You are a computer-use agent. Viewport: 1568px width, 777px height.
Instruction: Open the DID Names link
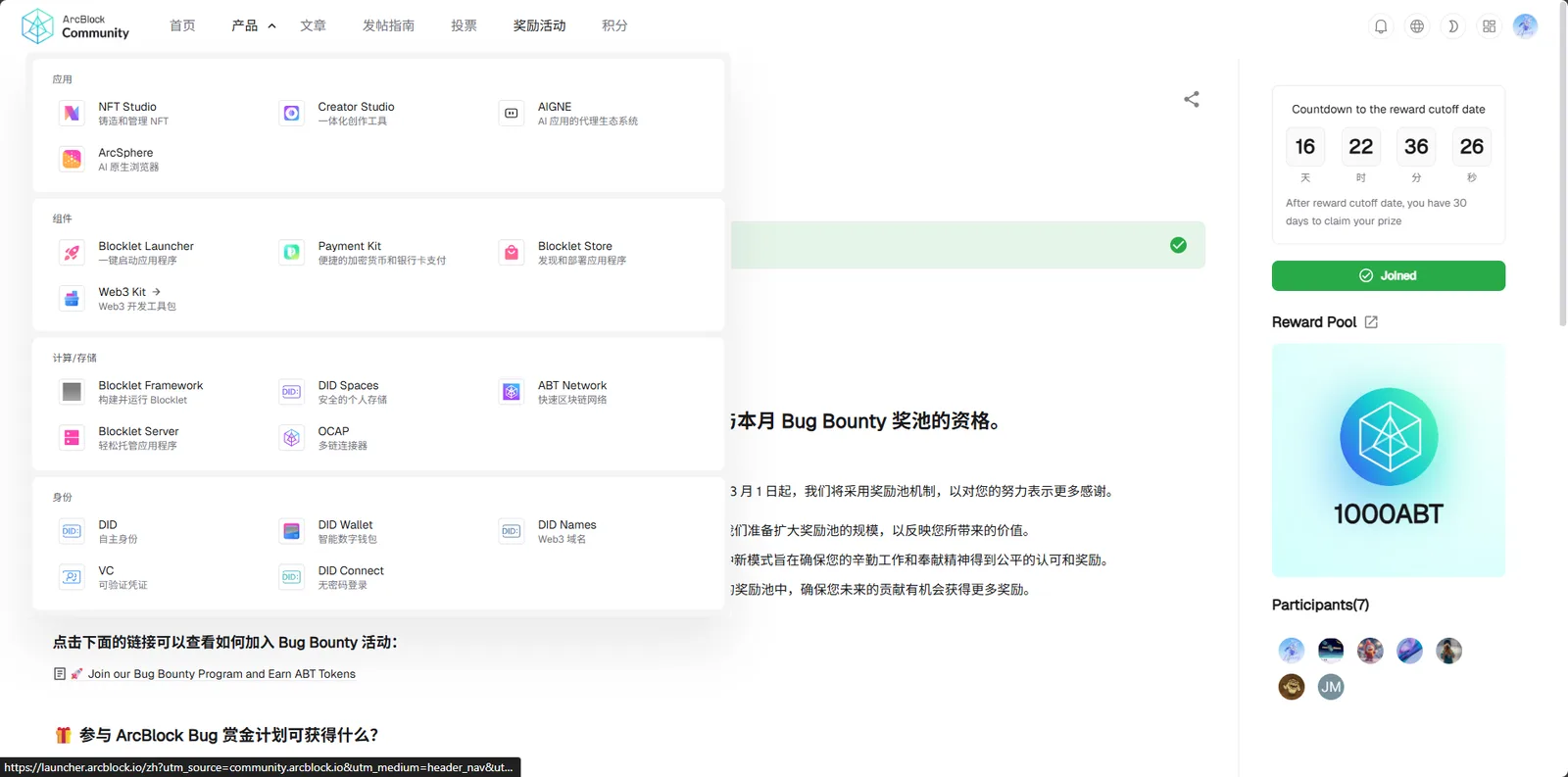tap(567, 525)
